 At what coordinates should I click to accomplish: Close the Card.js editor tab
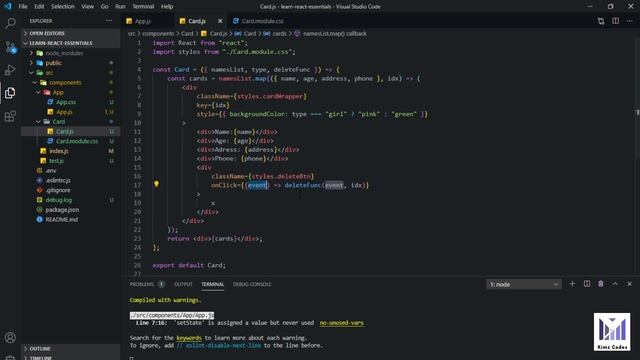coord(220,21)
